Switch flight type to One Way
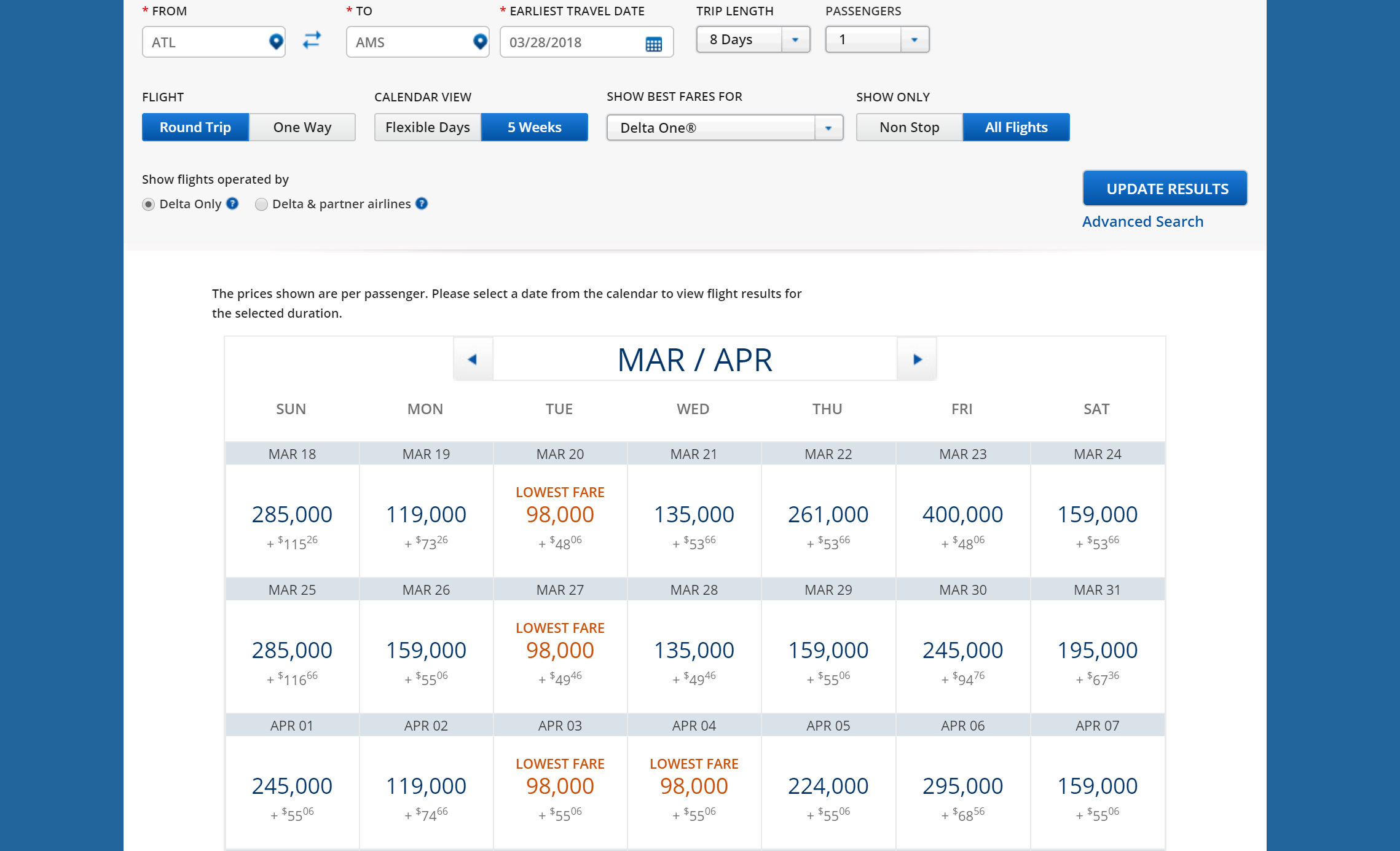Viewport: 1400px width, 851px height. pyautogui.click(x=302, y=127)
